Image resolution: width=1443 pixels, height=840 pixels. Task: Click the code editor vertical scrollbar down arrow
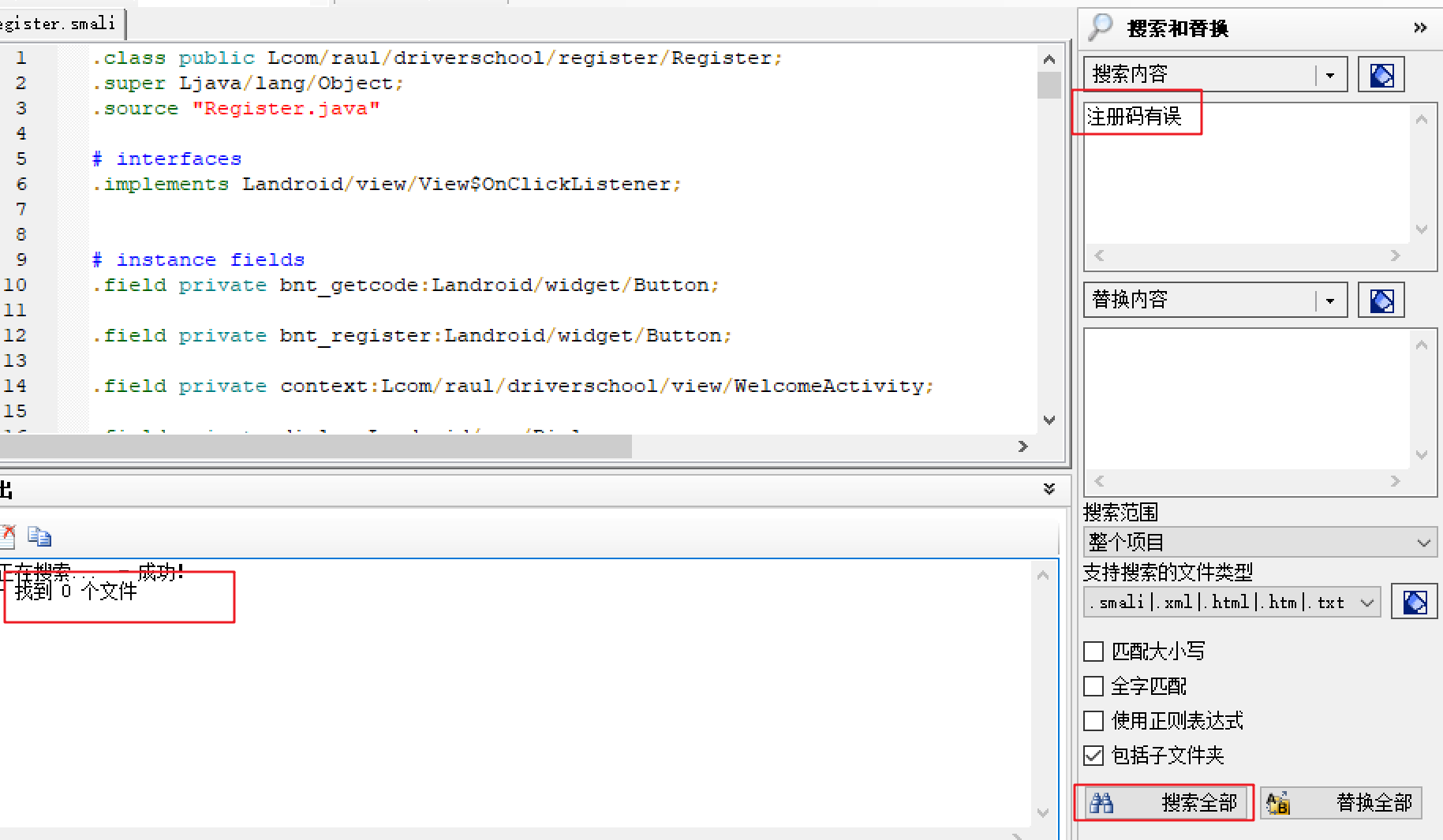(x=1049, y=420)
